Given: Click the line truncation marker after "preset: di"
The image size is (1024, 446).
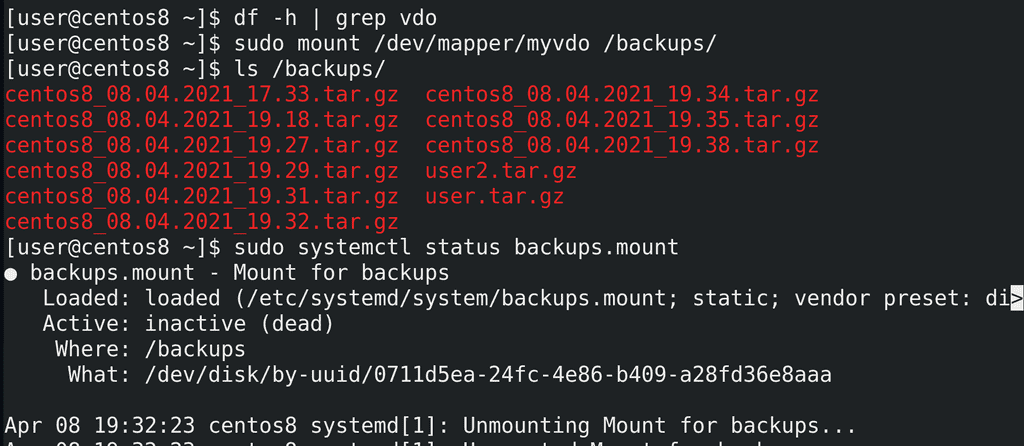Looking at the screenshot, I should click(1016, 298).
